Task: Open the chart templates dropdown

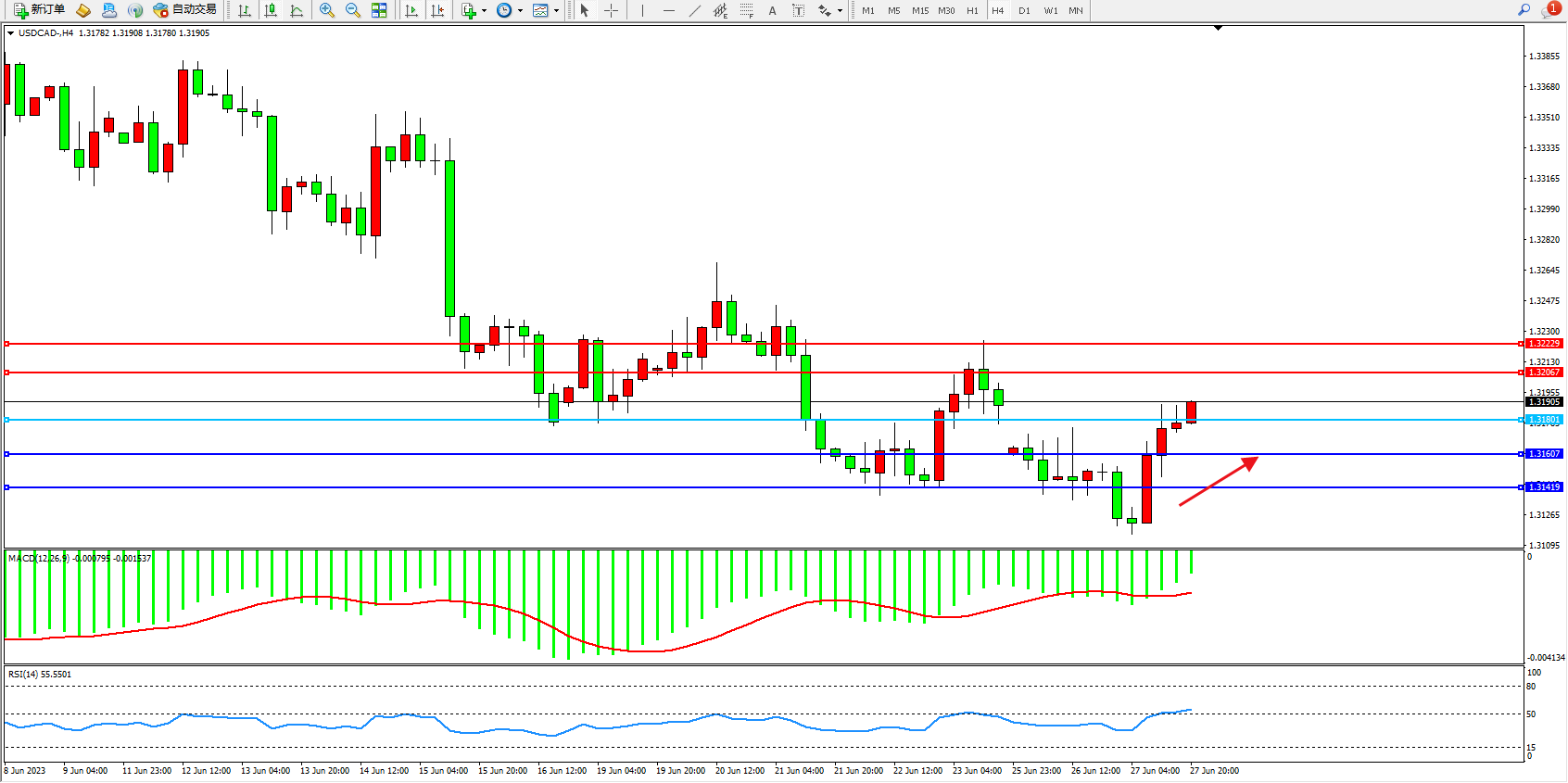Action: [x=556, y=11]
